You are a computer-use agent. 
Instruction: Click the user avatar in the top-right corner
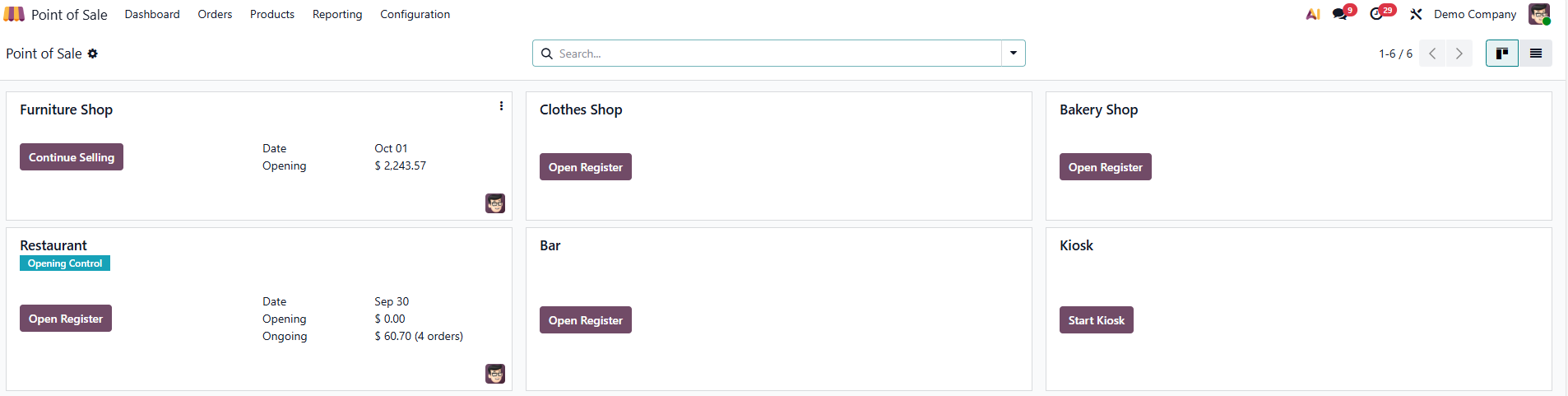(1539, 14)
